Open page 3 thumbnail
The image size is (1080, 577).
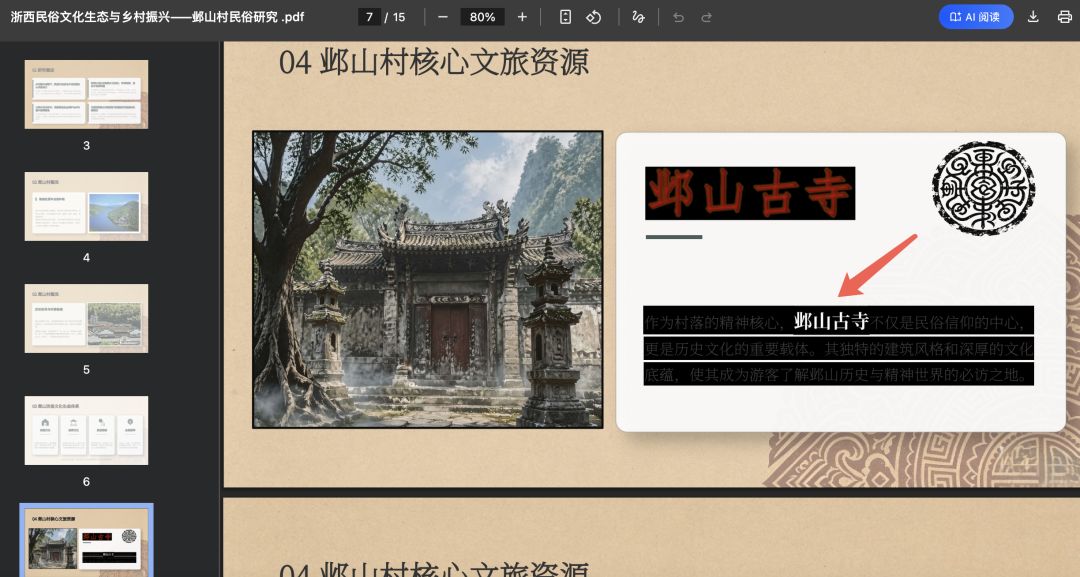tap(86, 94)
